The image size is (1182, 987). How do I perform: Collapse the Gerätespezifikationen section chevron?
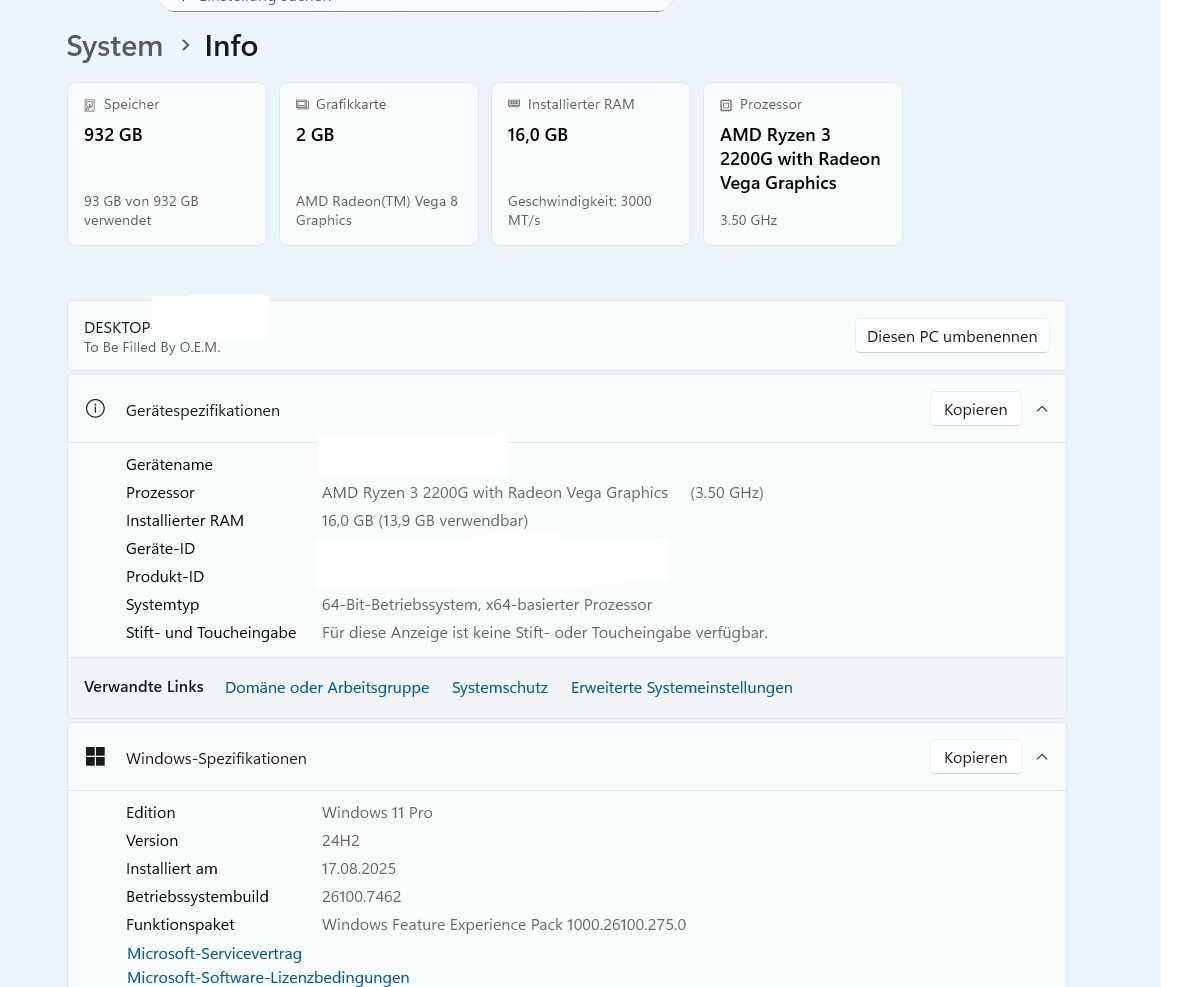pos(1042,409)
